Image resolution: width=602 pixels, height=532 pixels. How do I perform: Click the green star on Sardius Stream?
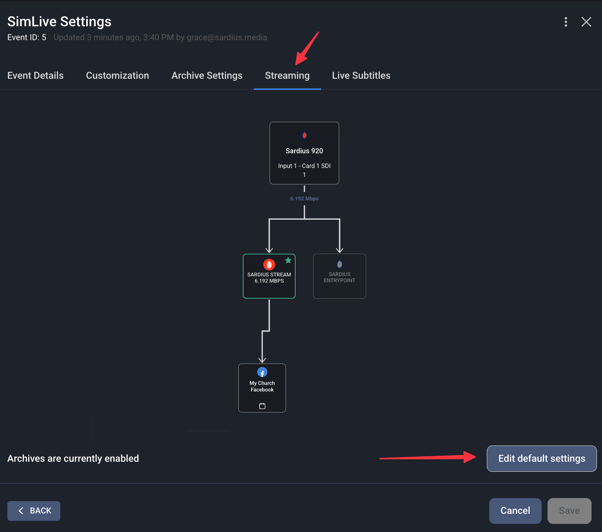click(288, 261)
